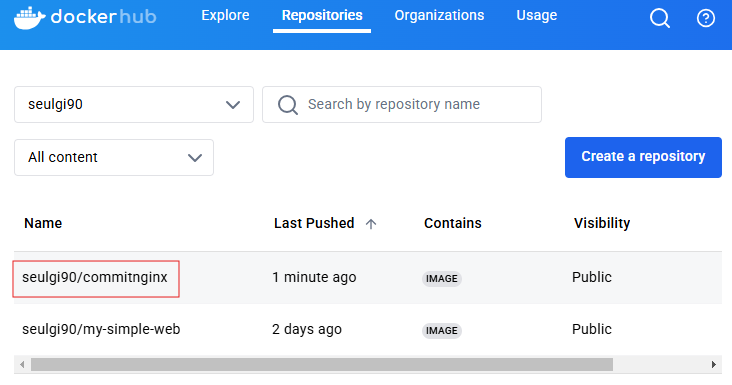Screen dimensions: 732x385
Task: Click the chevron on namespace selector
Action: coord(233,105)
